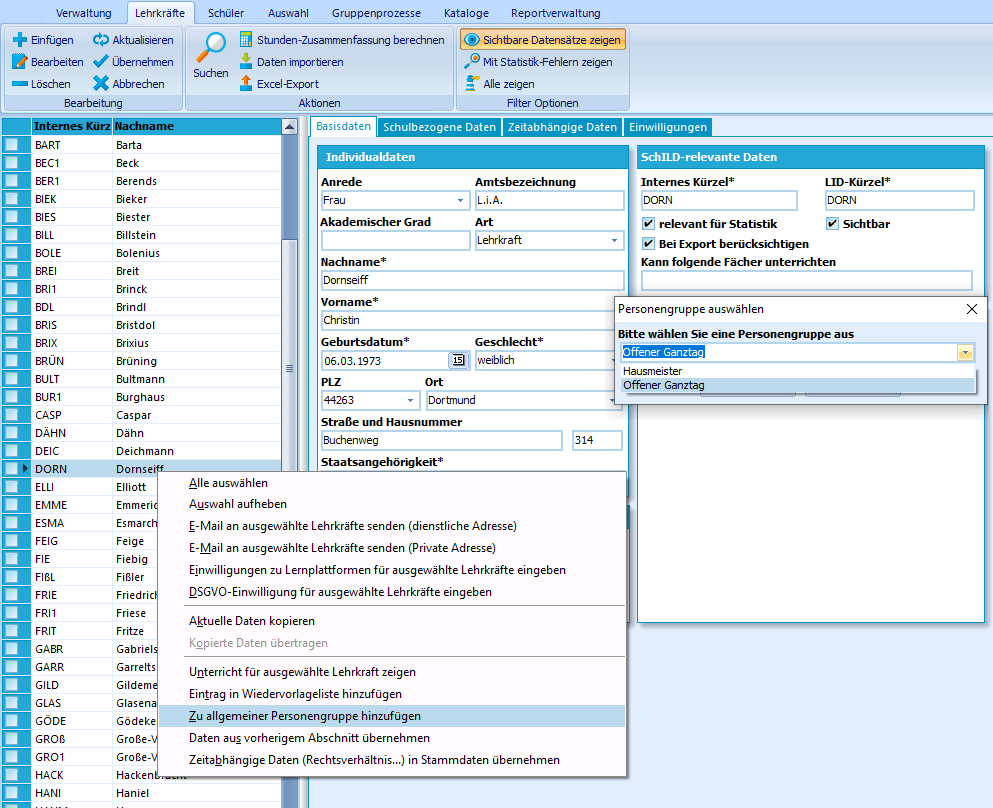Open the Art Lehrkraft dropdown
The height and width of the screenshot is (808, 993).
tap(614, 241)
